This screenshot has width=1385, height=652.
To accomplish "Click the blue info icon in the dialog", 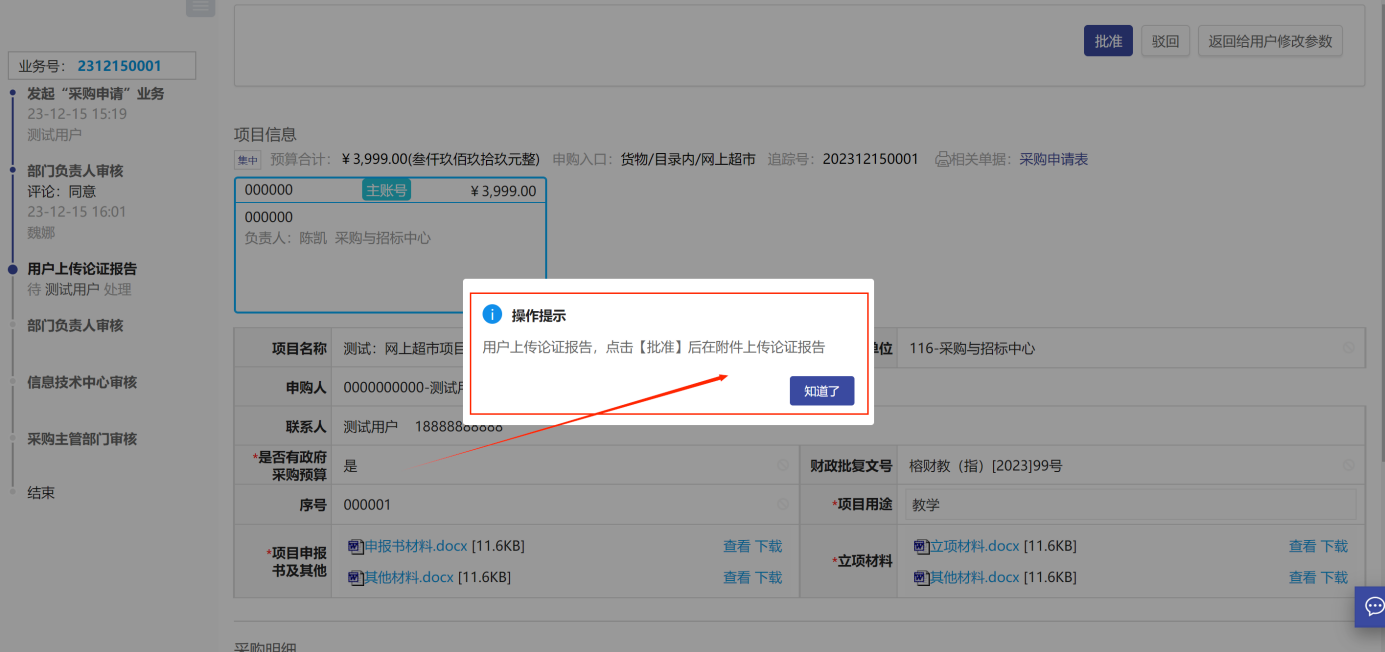I will (492, 315).
